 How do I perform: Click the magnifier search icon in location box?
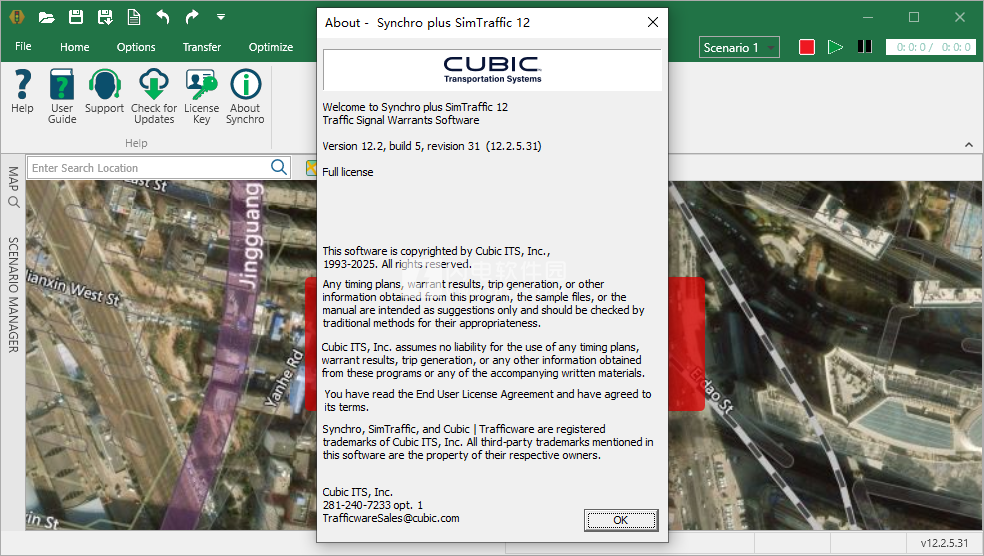click(279, 167)
